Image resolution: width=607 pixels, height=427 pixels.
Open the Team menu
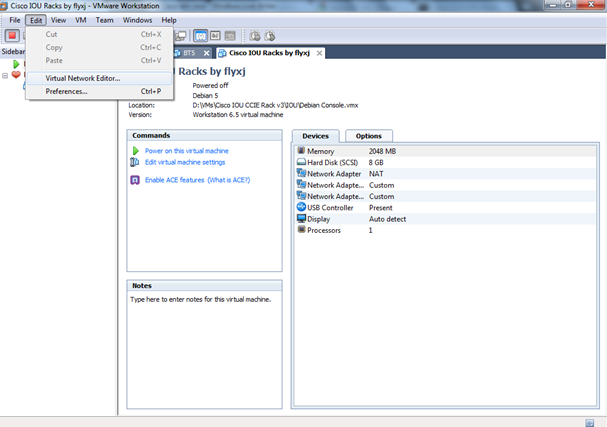coord(105,20)
